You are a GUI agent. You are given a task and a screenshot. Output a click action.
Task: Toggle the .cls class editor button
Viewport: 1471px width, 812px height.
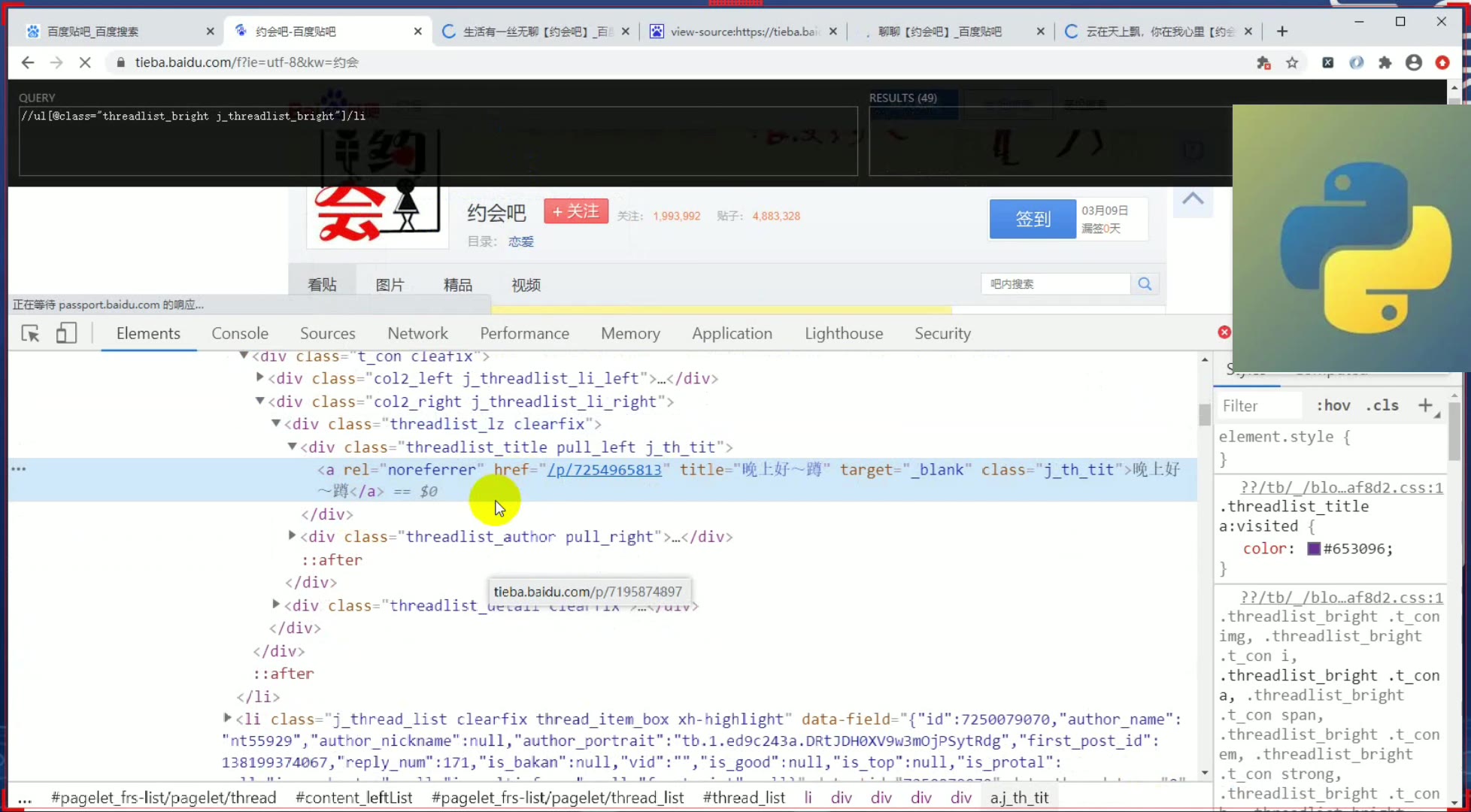[1382, 405]
